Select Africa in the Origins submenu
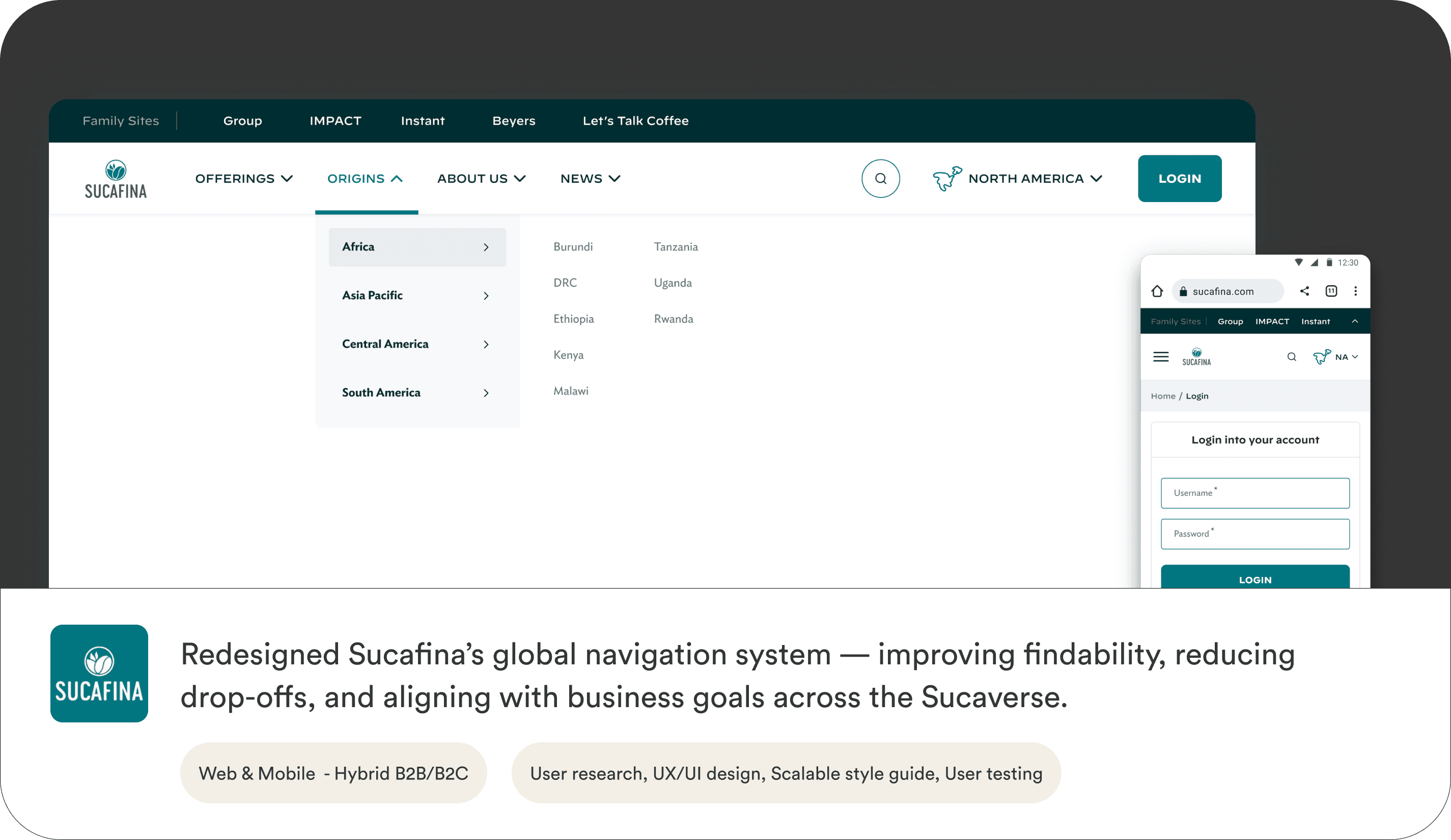 tap(417, 247)
